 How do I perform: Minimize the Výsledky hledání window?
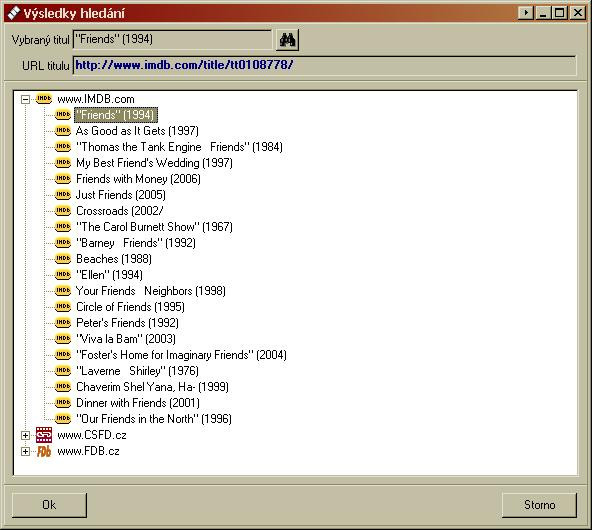pos(543,13)
